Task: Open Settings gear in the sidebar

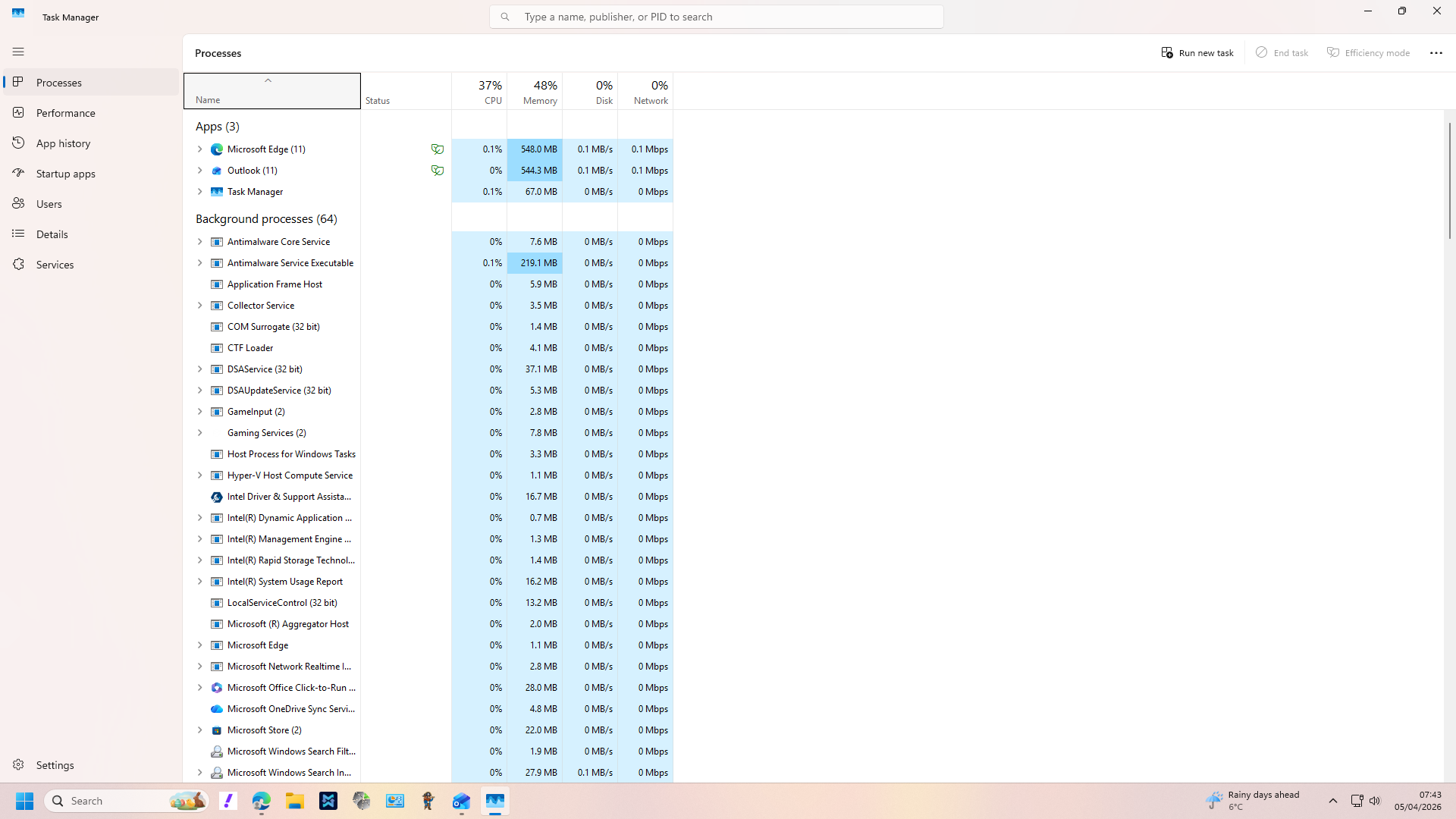Action: pos(18,764)
